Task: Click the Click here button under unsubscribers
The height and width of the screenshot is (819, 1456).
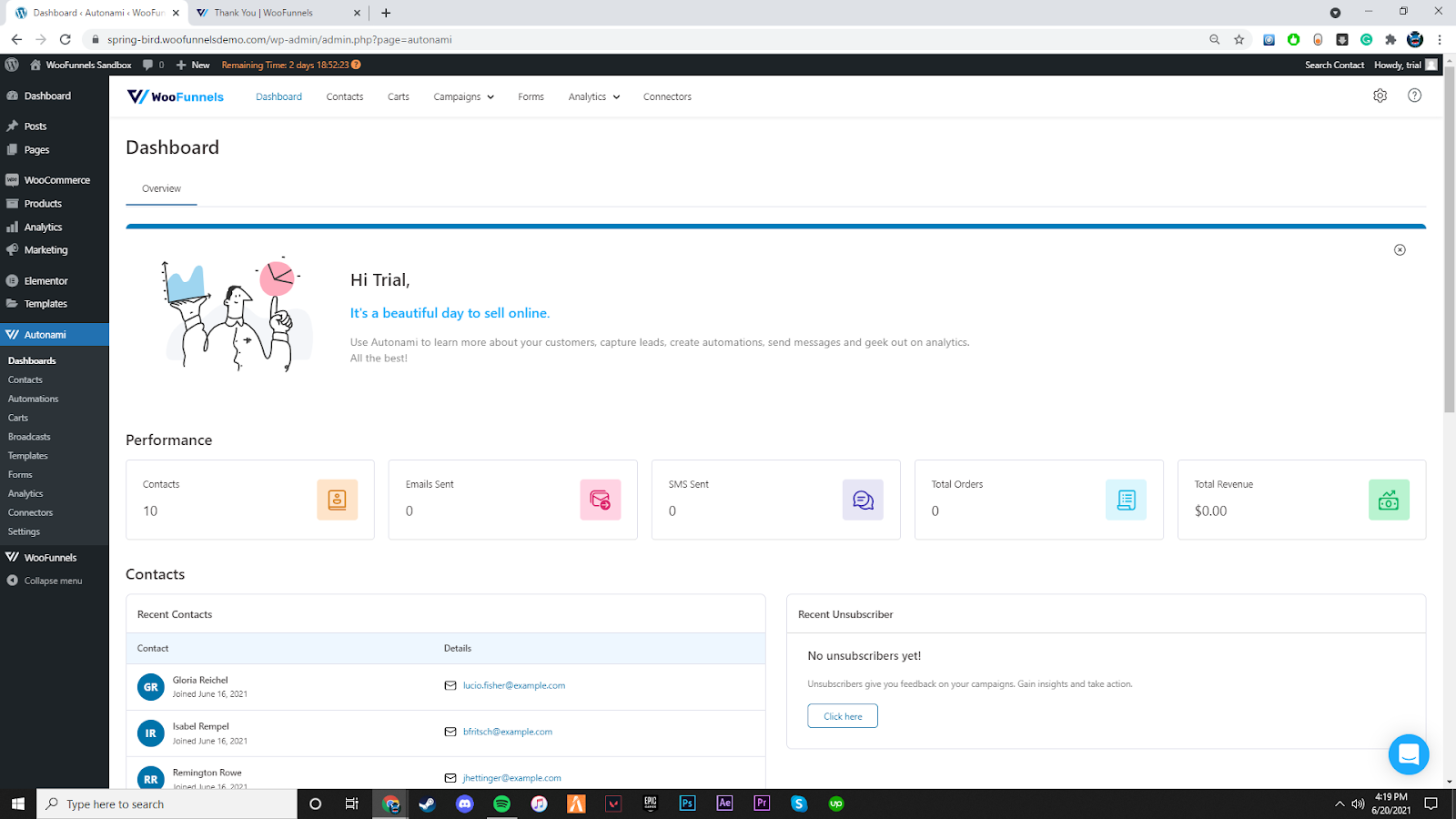Action: point(843,716)
